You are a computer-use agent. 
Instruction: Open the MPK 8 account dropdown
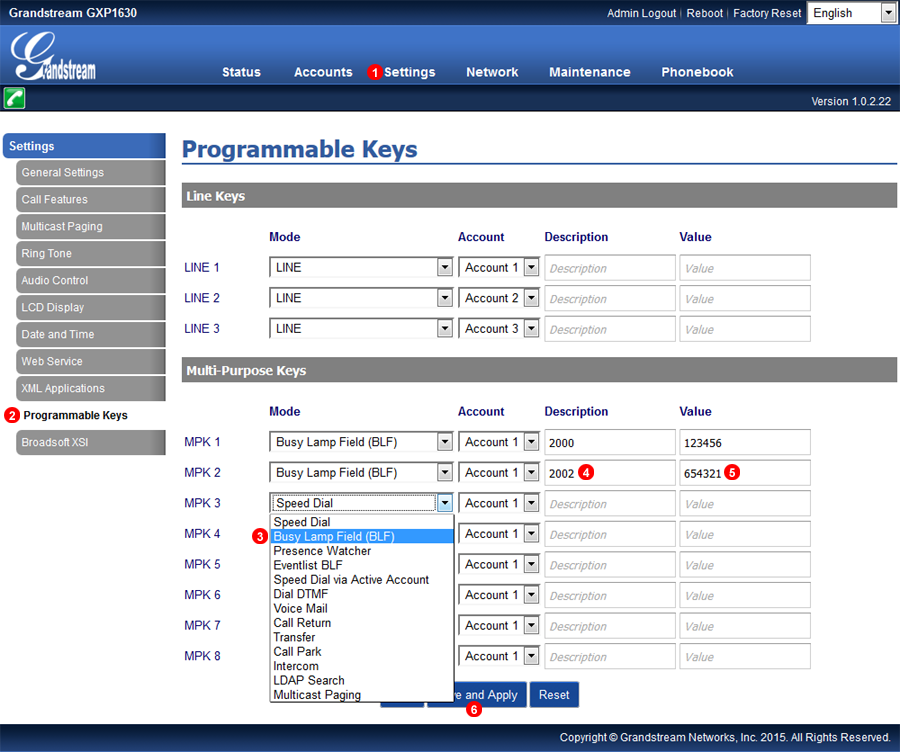(x=499, y=656)
